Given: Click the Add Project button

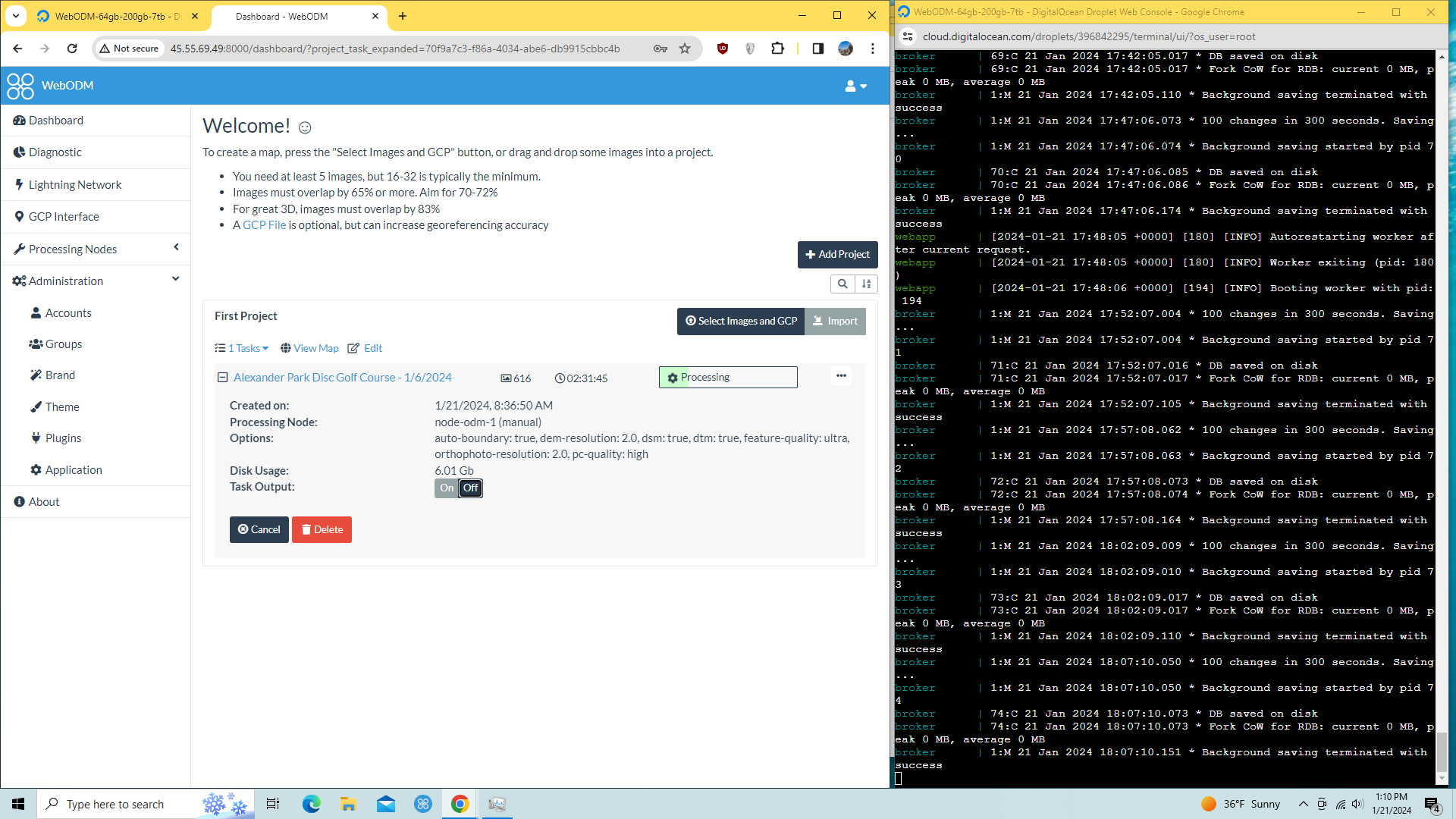Looking at the screenshot, I should [837, 254].
